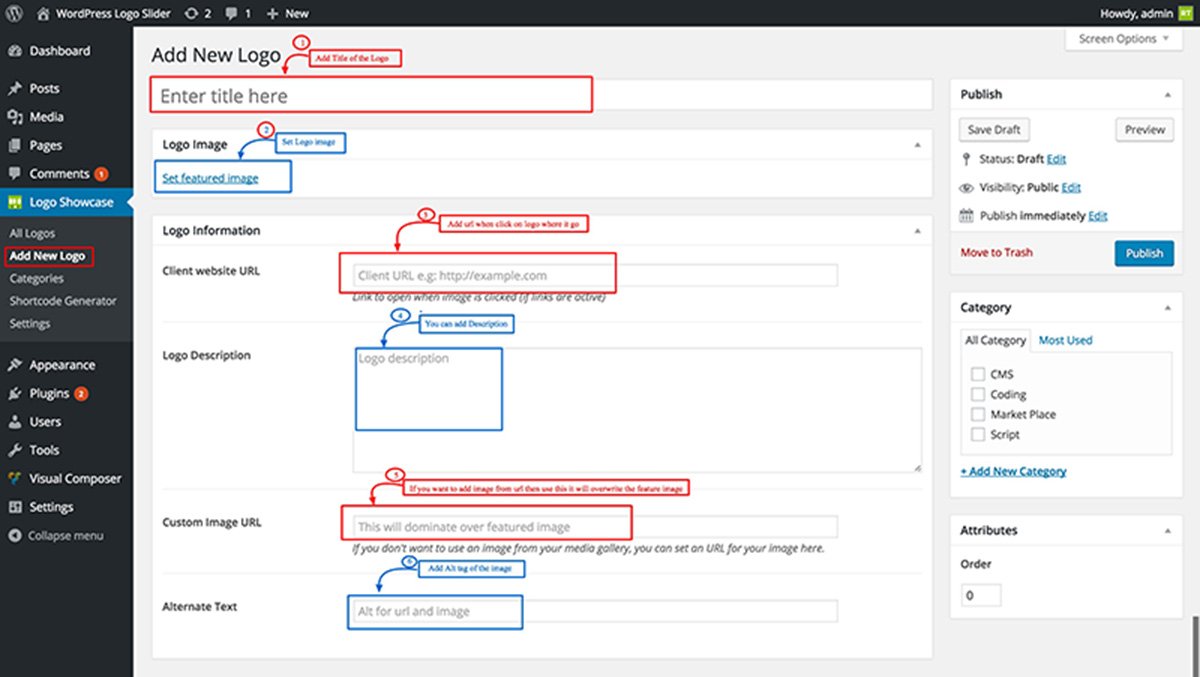Screen dimensions: 1200x677
Task: Tick the Script category checkbox
Action: [978, 434]
